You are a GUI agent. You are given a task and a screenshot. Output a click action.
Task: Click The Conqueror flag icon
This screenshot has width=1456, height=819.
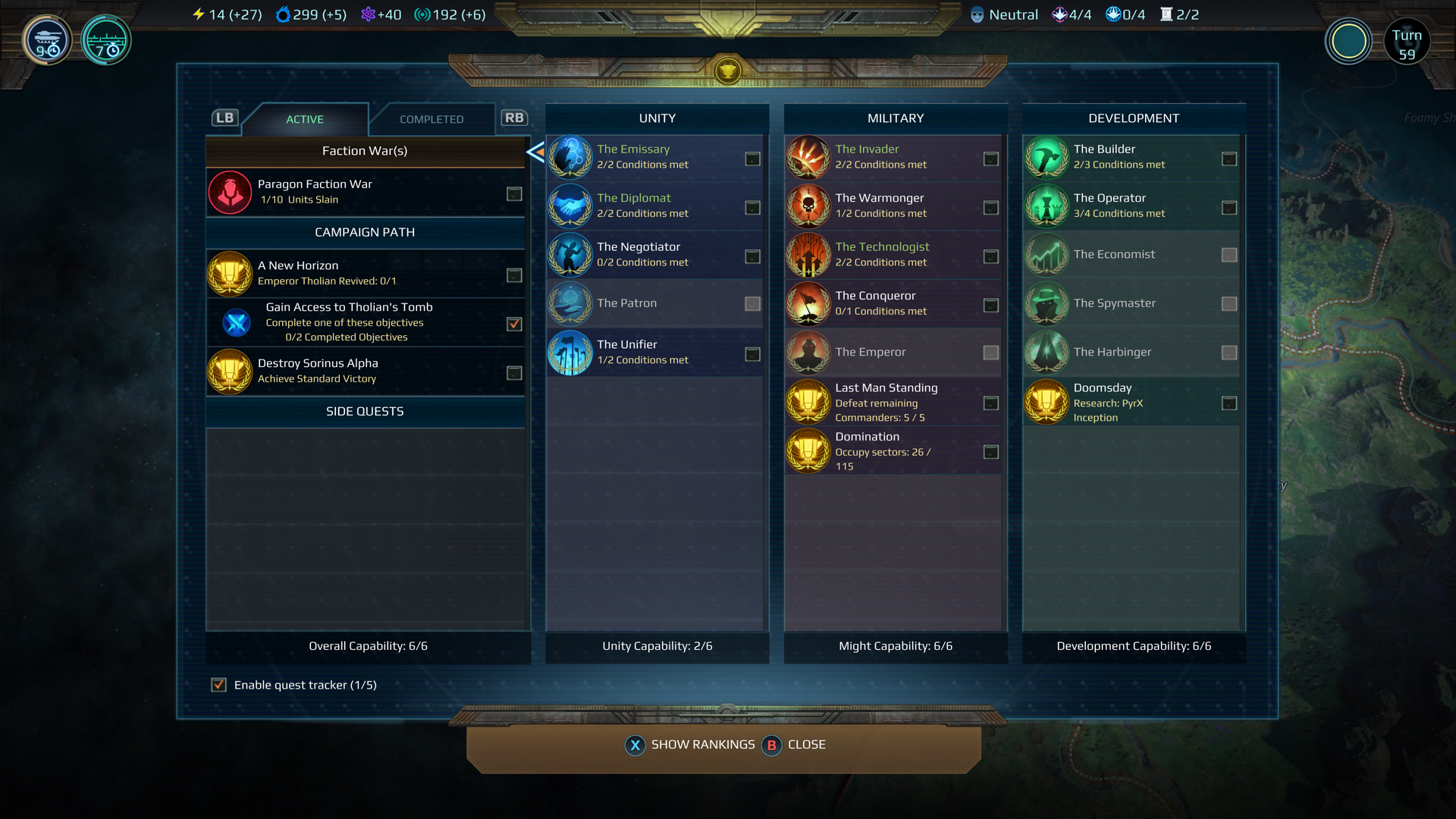point(808,304)
